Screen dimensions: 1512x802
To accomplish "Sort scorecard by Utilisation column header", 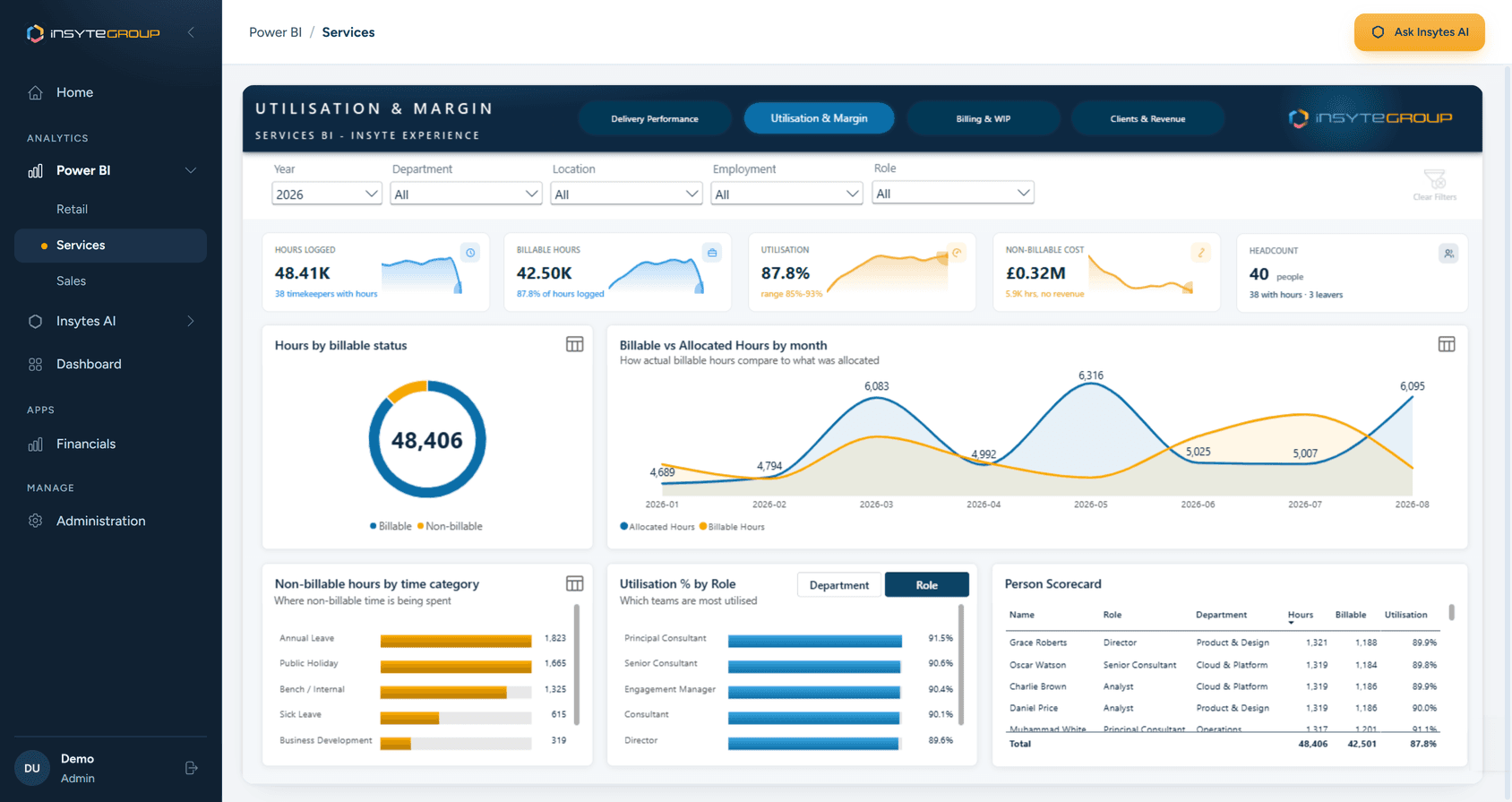I will coord(1405,615).
